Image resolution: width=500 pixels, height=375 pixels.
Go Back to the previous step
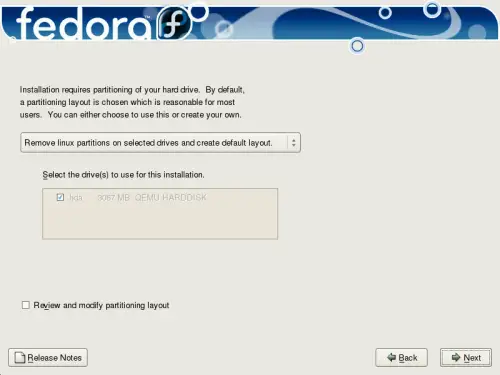click(401, 358)
